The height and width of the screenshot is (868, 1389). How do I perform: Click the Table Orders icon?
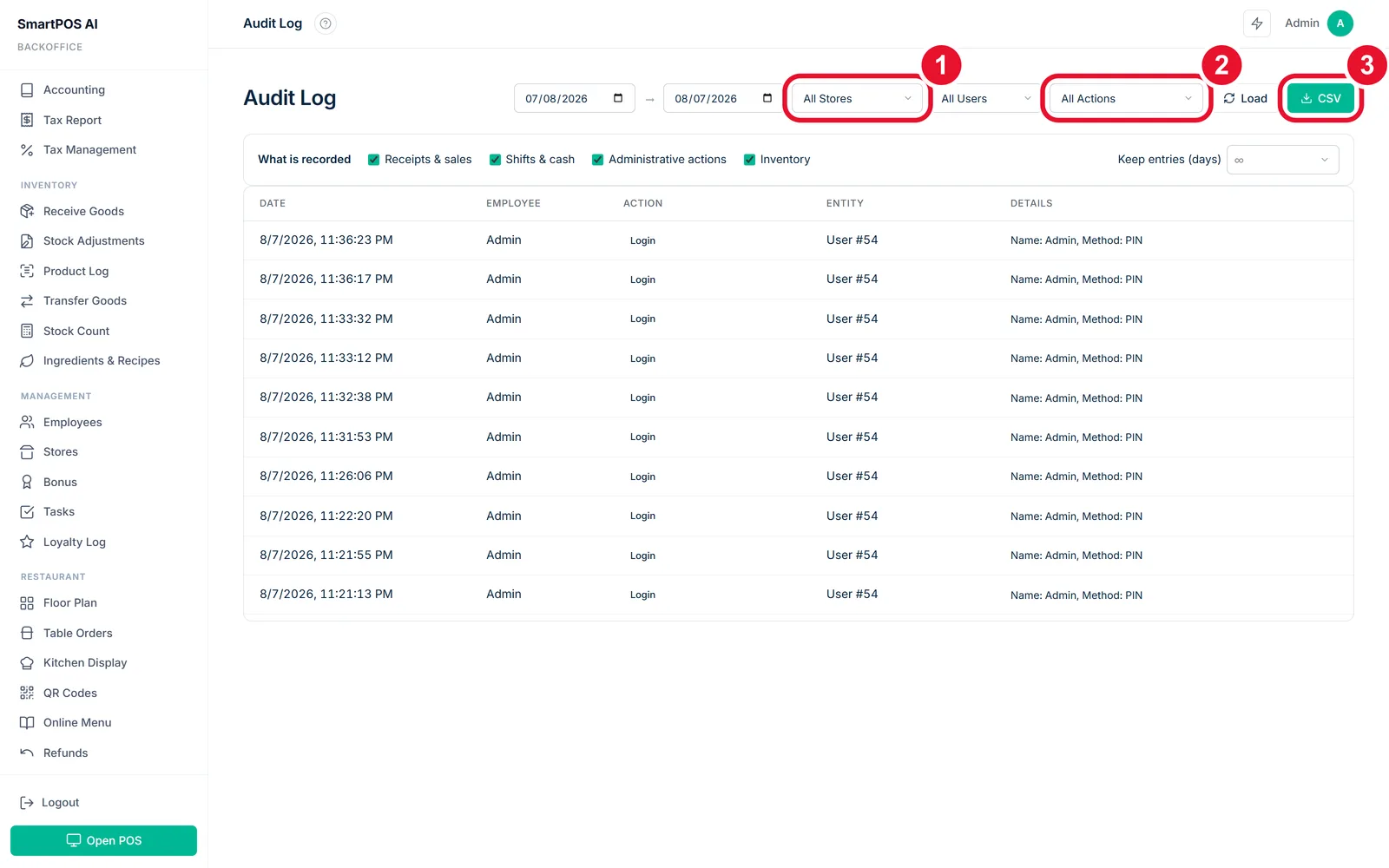click(x=27, y=633)
